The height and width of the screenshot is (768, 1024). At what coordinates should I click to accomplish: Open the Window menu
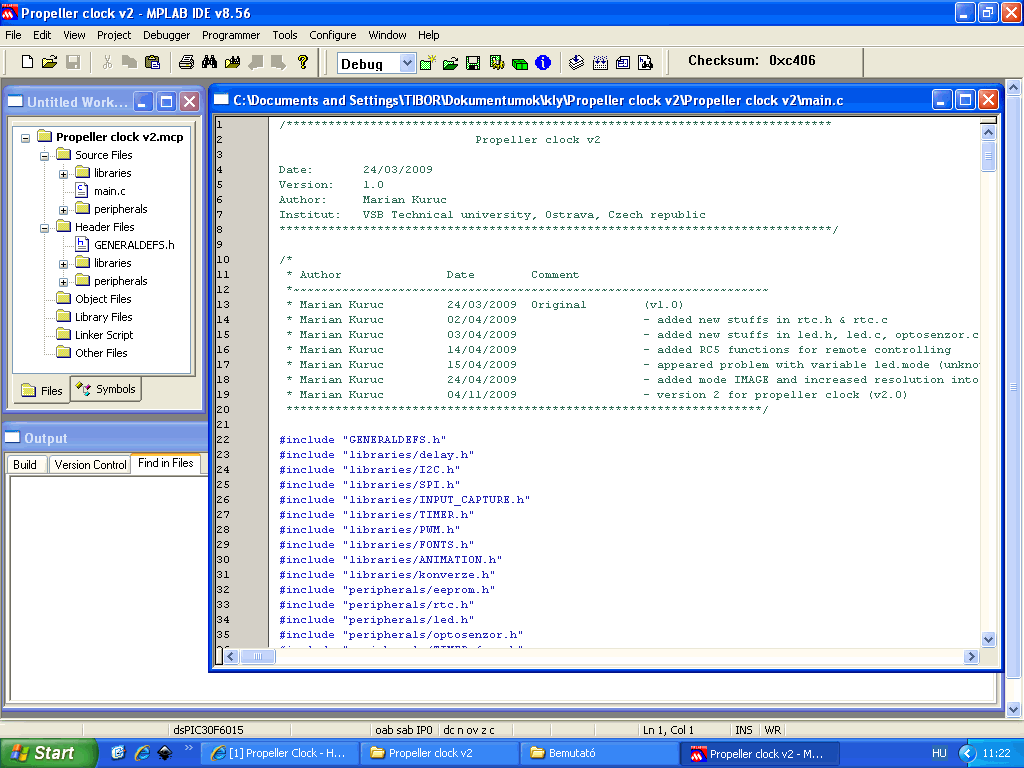tap(387, 35)
